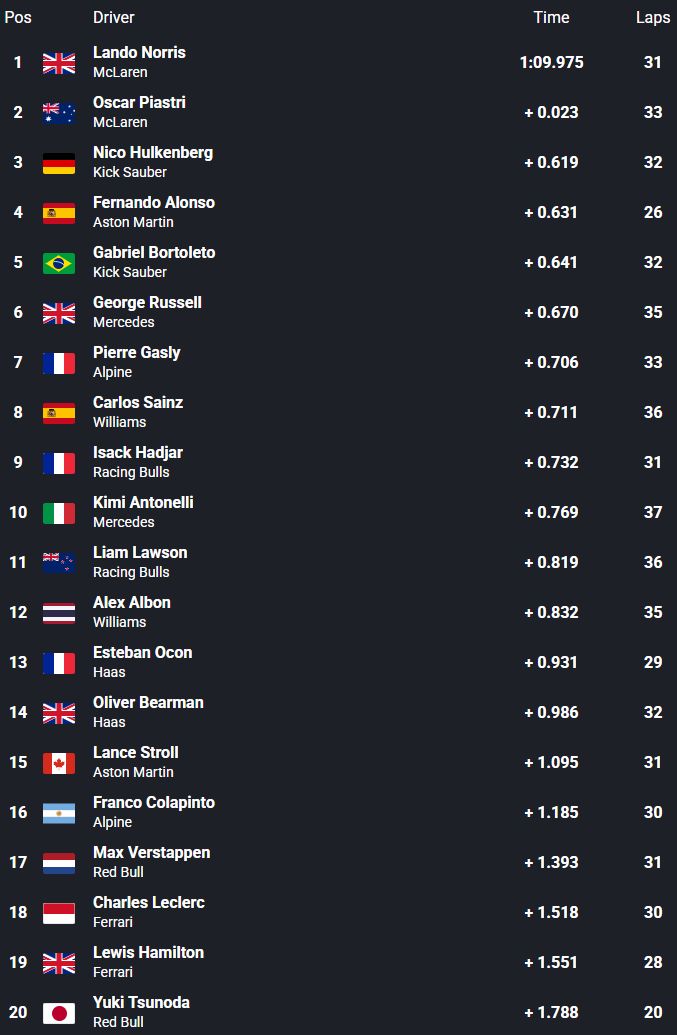Viewport: 677px width, 1035px height.
Task: Click the Italian flag beside Kimi Antonelli
Action: click(x=59, y=513)
